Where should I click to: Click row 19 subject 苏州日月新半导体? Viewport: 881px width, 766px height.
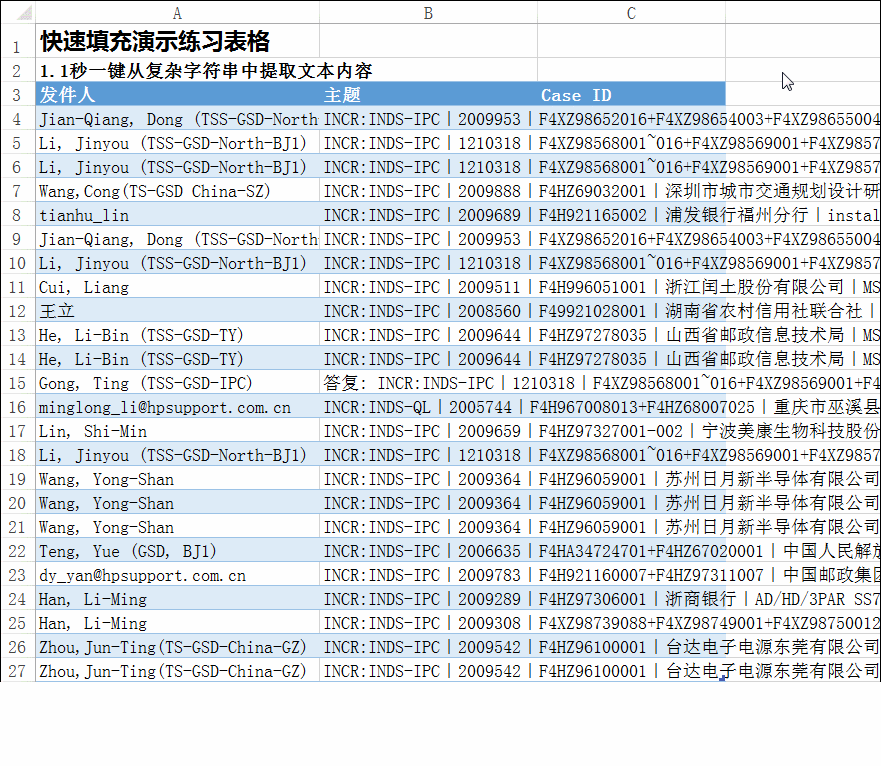coord(428,479)
